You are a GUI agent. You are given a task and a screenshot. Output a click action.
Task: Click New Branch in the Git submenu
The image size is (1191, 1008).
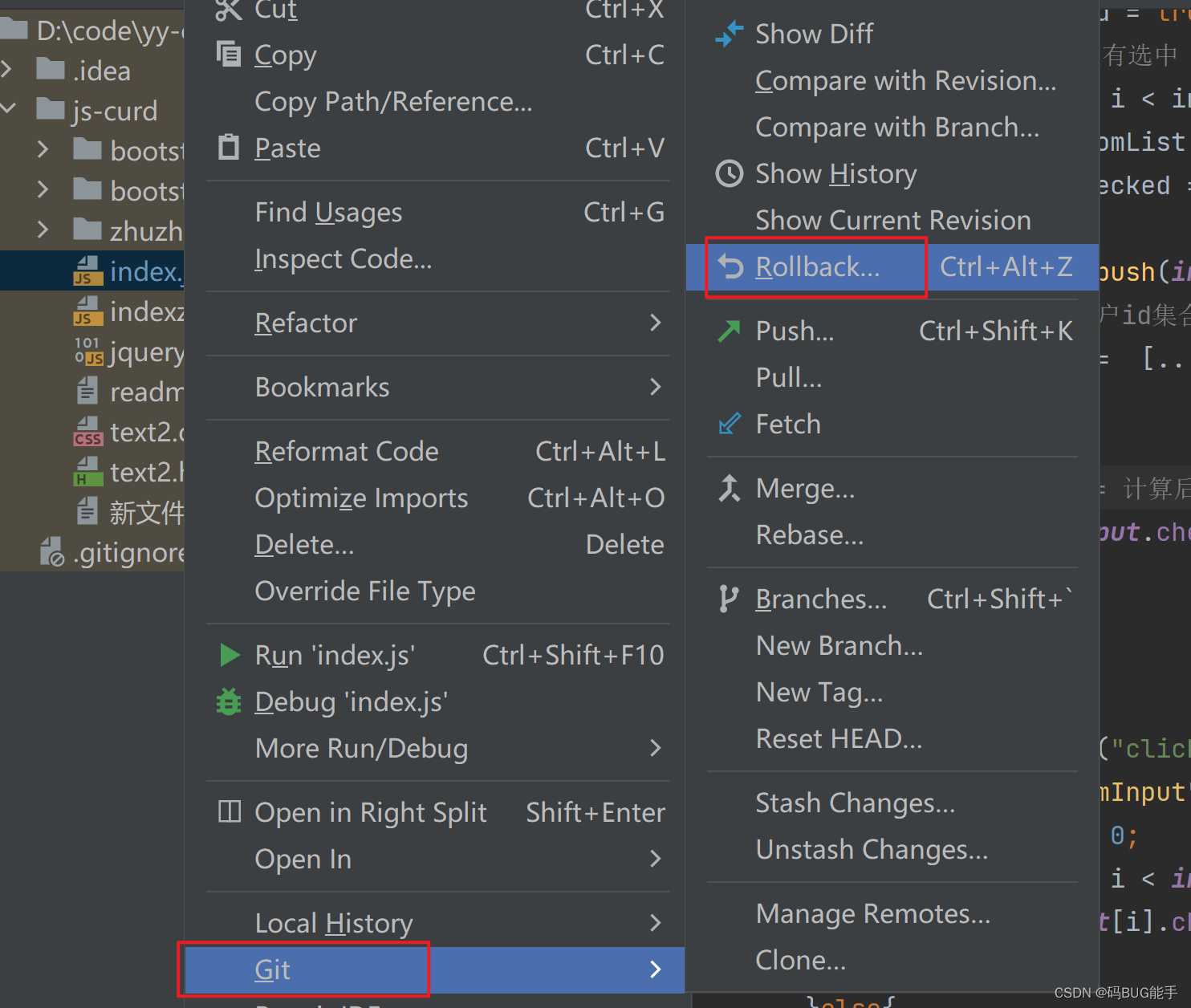[839, 645]
